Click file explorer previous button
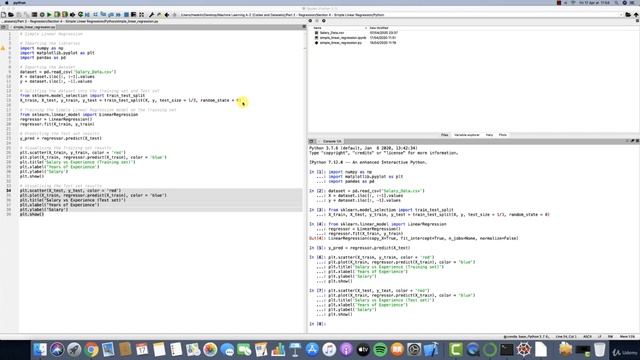640x360 pixels. coord(310,21)
